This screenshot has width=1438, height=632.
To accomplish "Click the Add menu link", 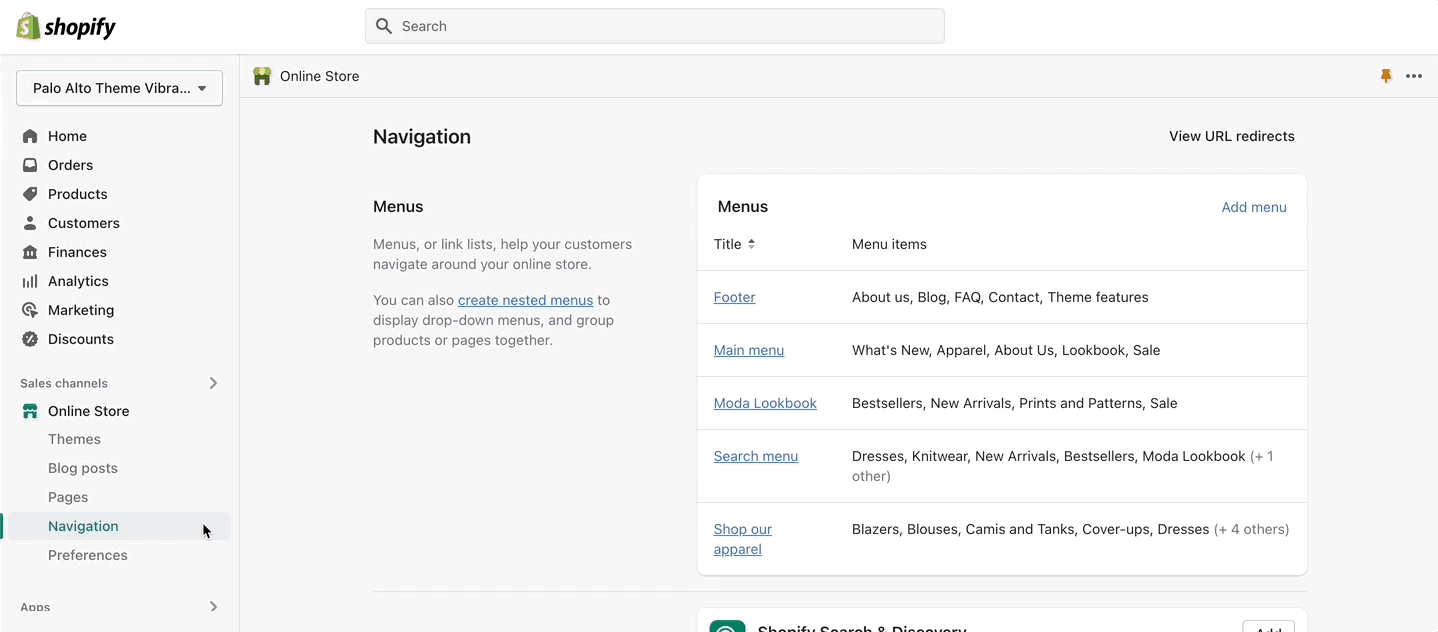I will pyautogui.click(x=1254, y=207).
